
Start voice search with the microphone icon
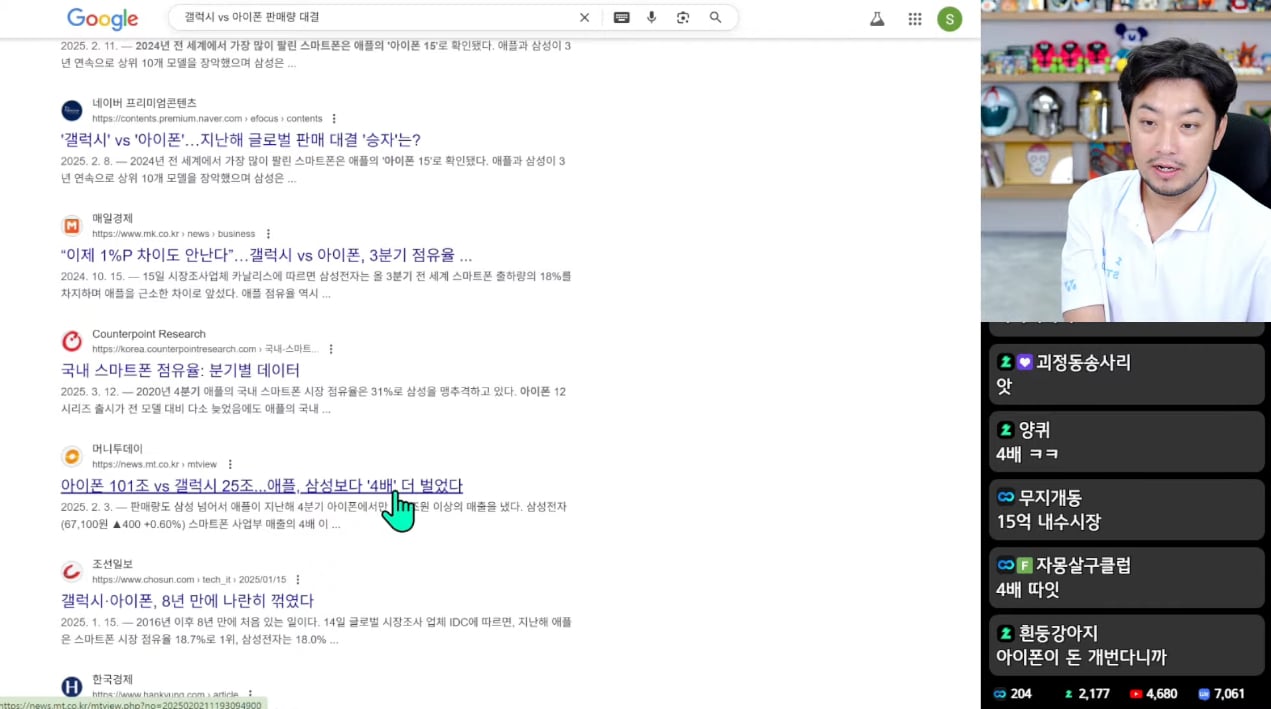(652, 18)
